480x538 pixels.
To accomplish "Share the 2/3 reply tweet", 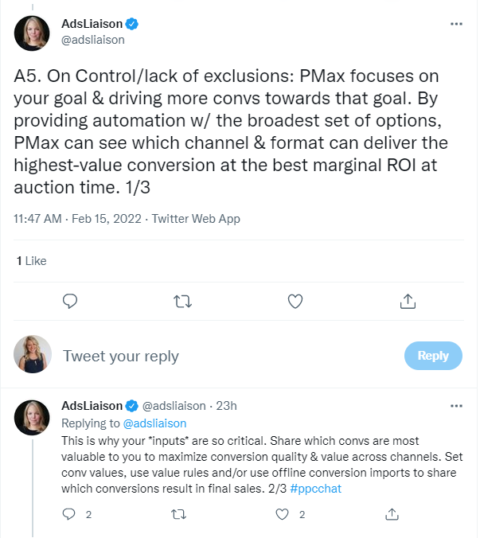I will 392,514.
